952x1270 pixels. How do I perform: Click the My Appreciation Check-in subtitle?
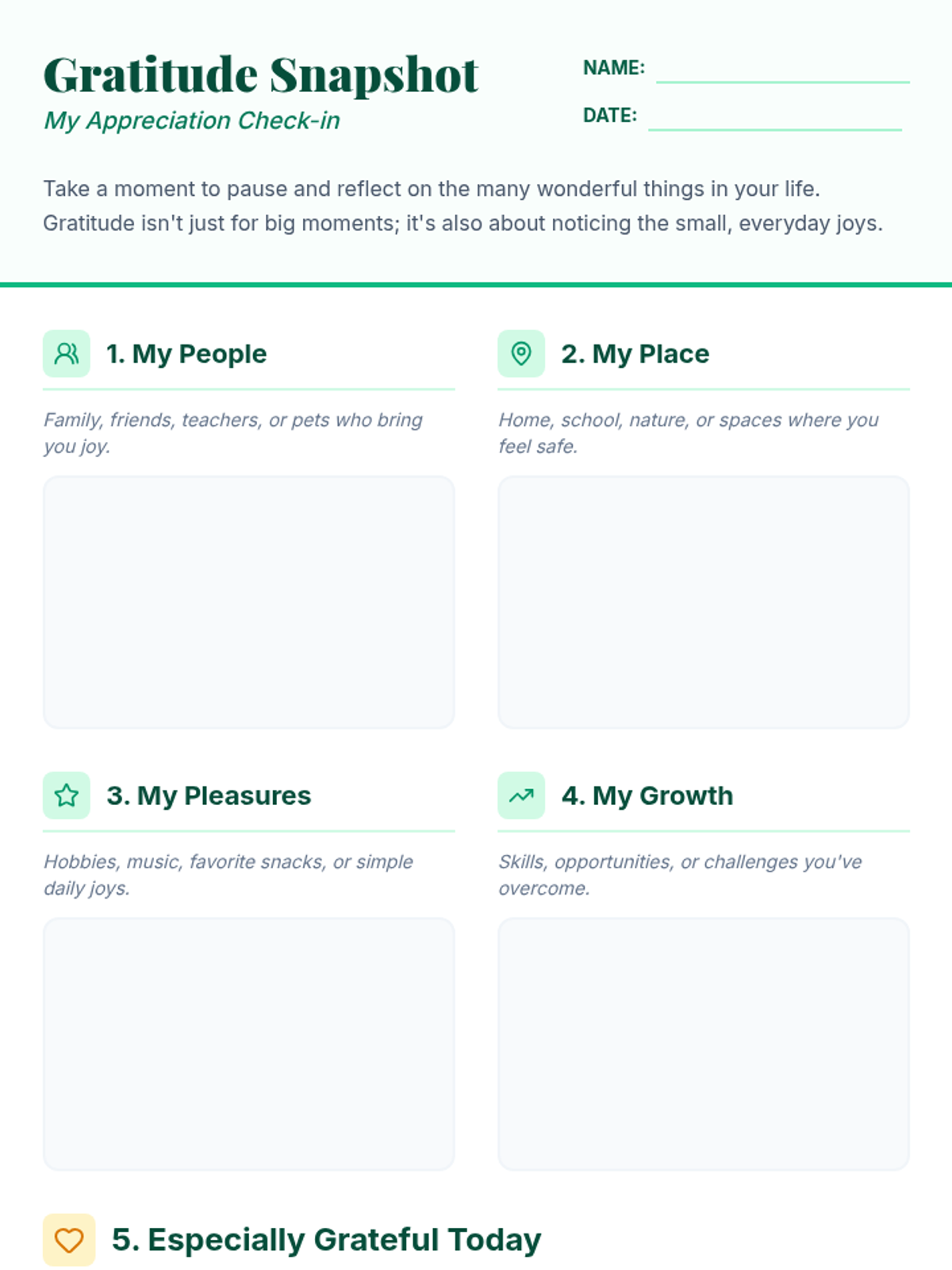coord(191,121)
